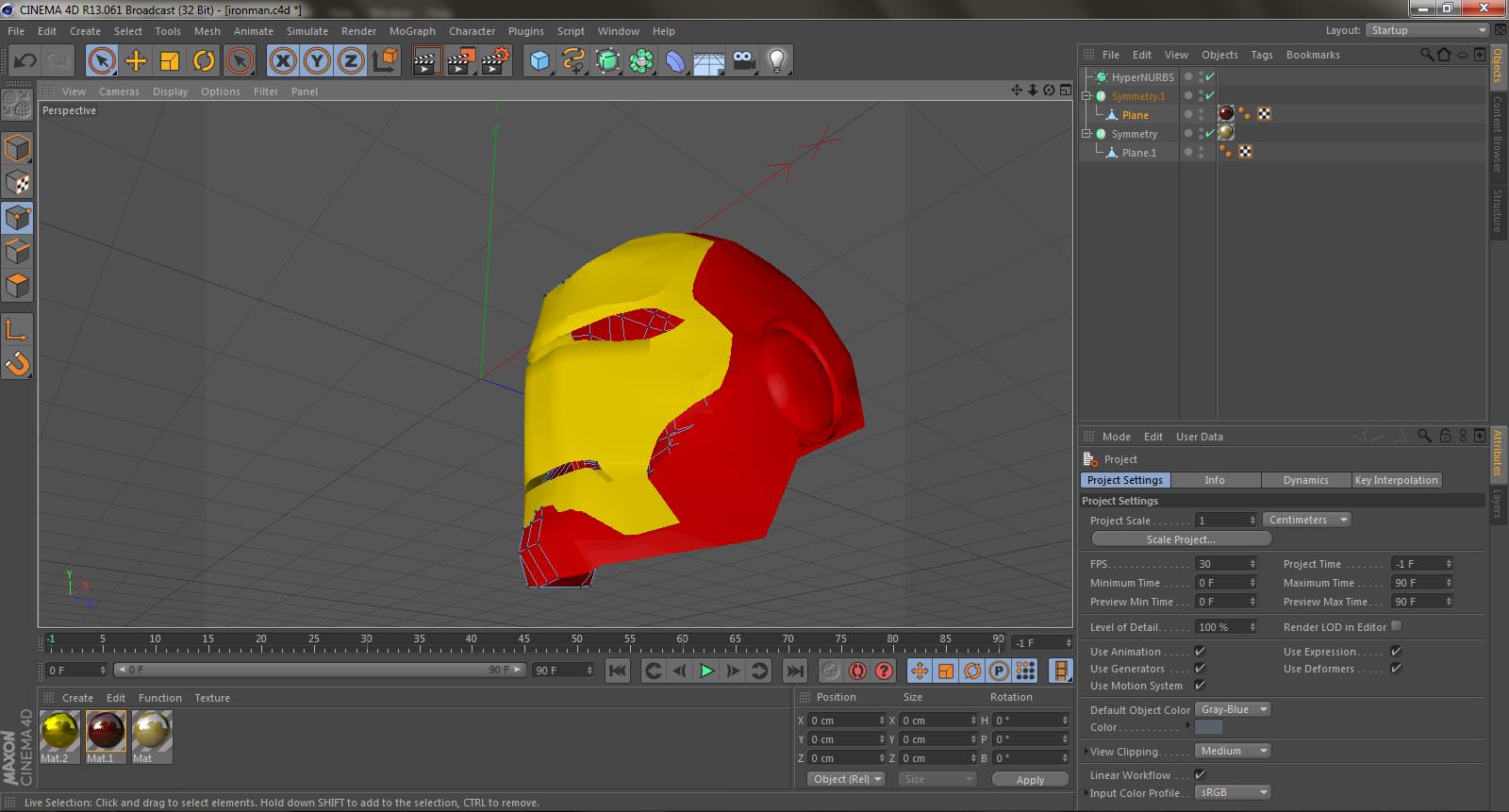Open the View Clipping Medium dropdown
The width and height of the screenshot is (1509, 812).
point(1233,751)
